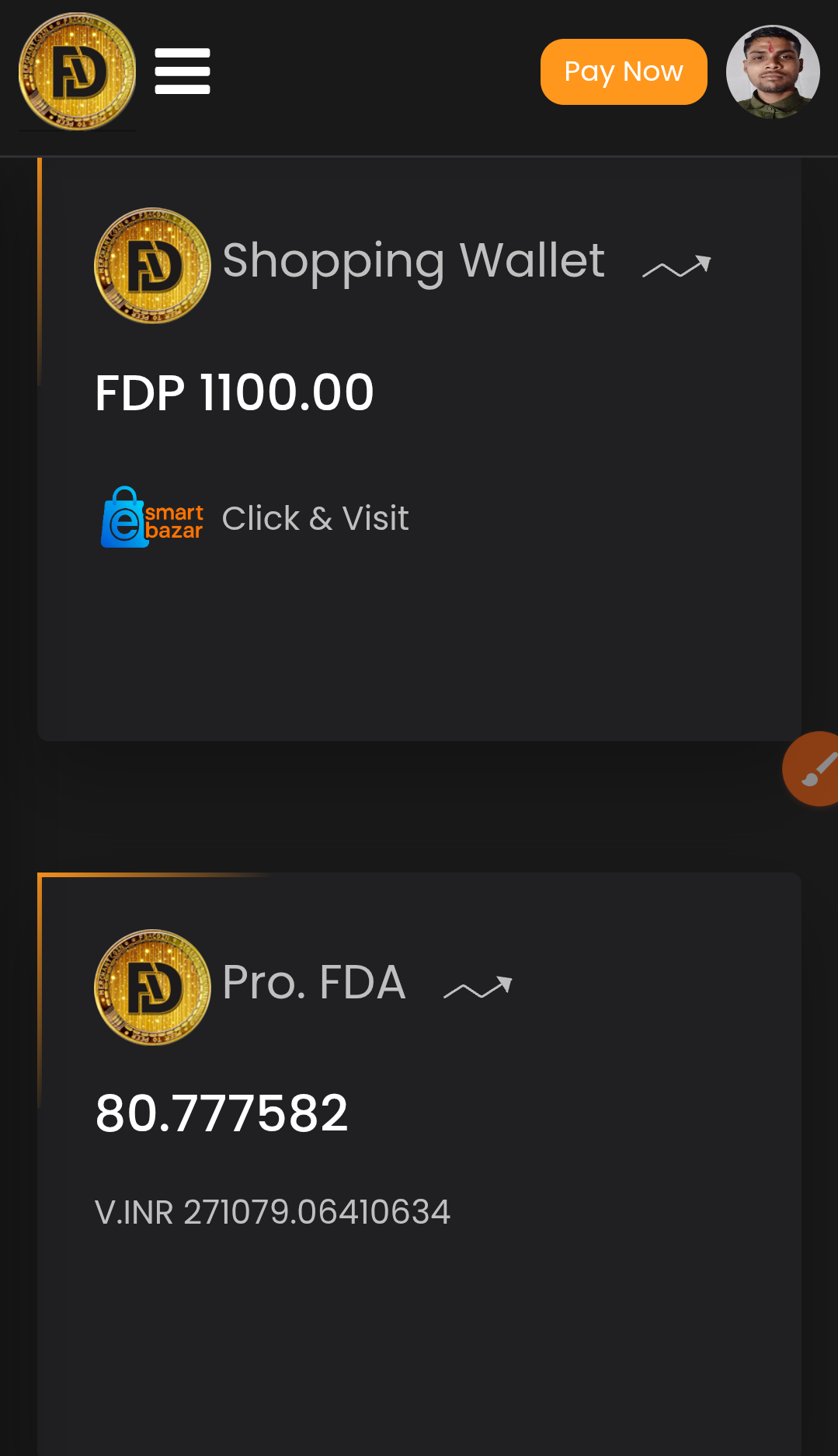838x1456 pixels.
Task: Click the orange smart bazar wordmark
Action: pyautogui.click(x=174, y=521)
